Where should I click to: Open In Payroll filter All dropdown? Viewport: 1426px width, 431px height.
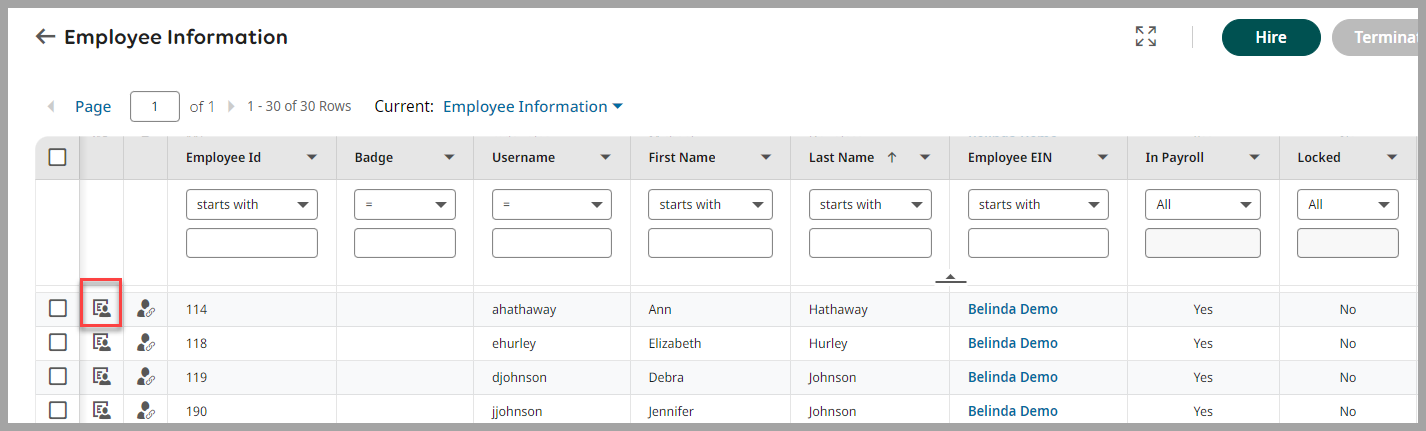1202,204
